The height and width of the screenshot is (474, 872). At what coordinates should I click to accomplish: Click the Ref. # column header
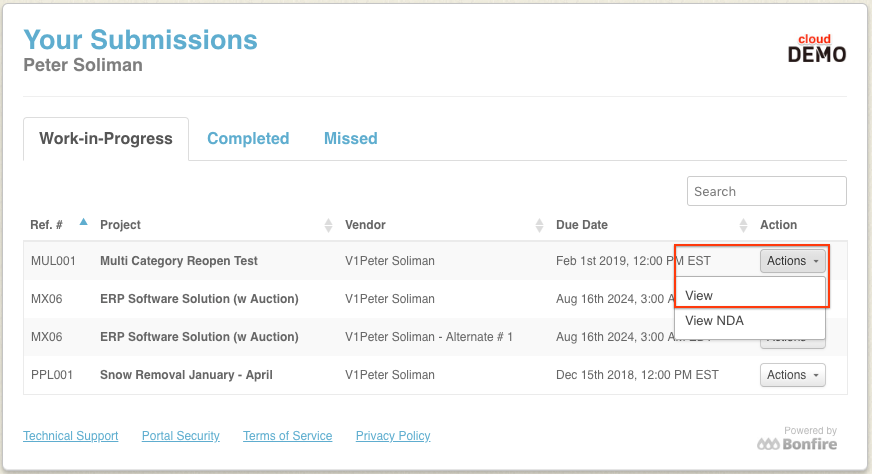tap(46, 225)
